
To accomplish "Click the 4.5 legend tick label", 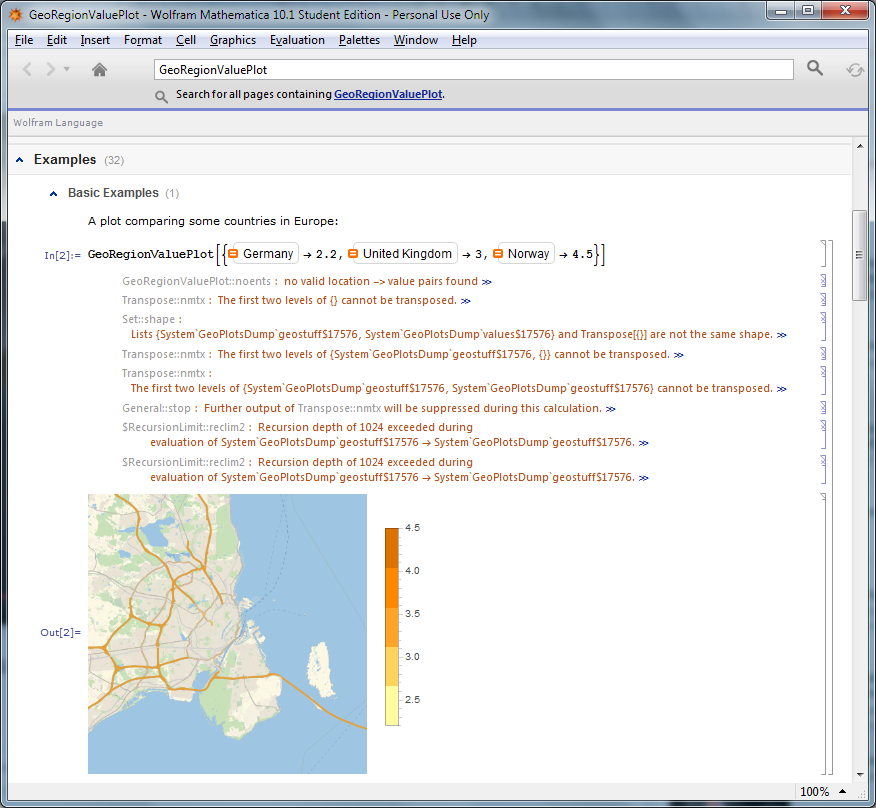I will [412, 528].
